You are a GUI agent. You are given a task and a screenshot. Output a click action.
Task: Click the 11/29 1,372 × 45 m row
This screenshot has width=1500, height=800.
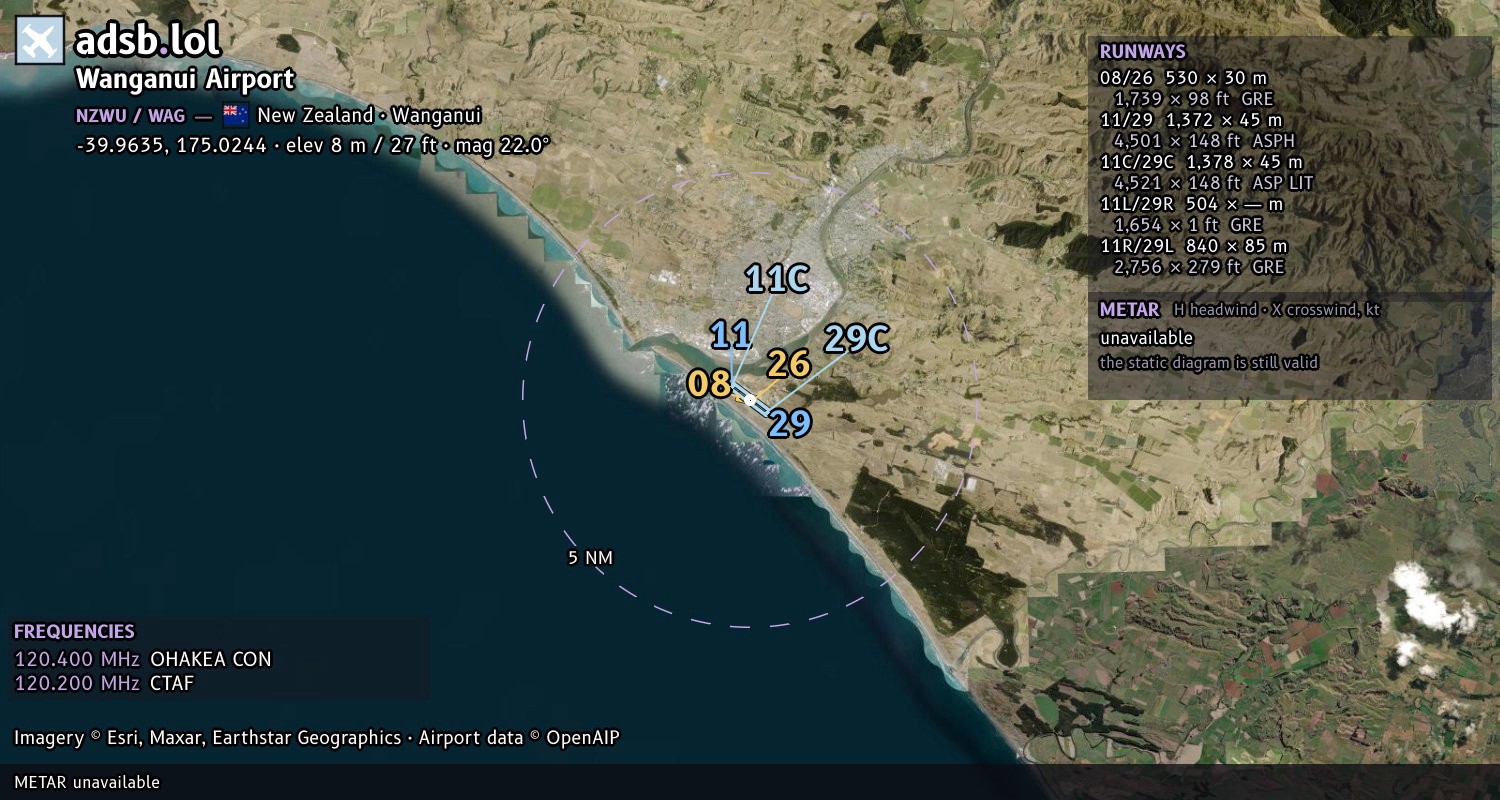[x=1190, y=120]
